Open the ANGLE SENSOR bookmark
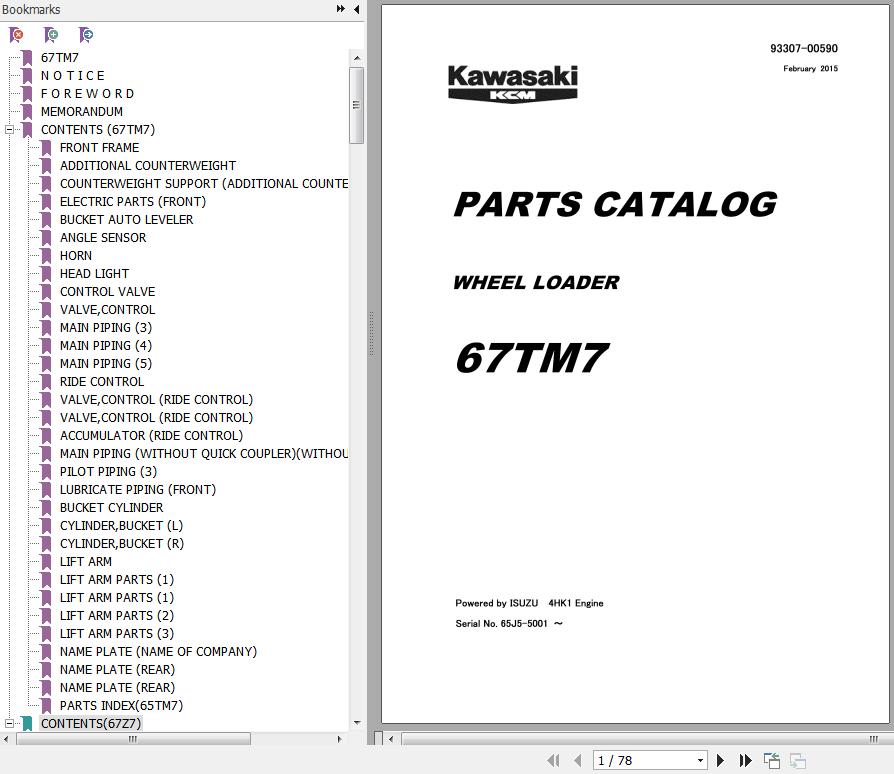Screen dimensions: 894x774 click(103, 238)
